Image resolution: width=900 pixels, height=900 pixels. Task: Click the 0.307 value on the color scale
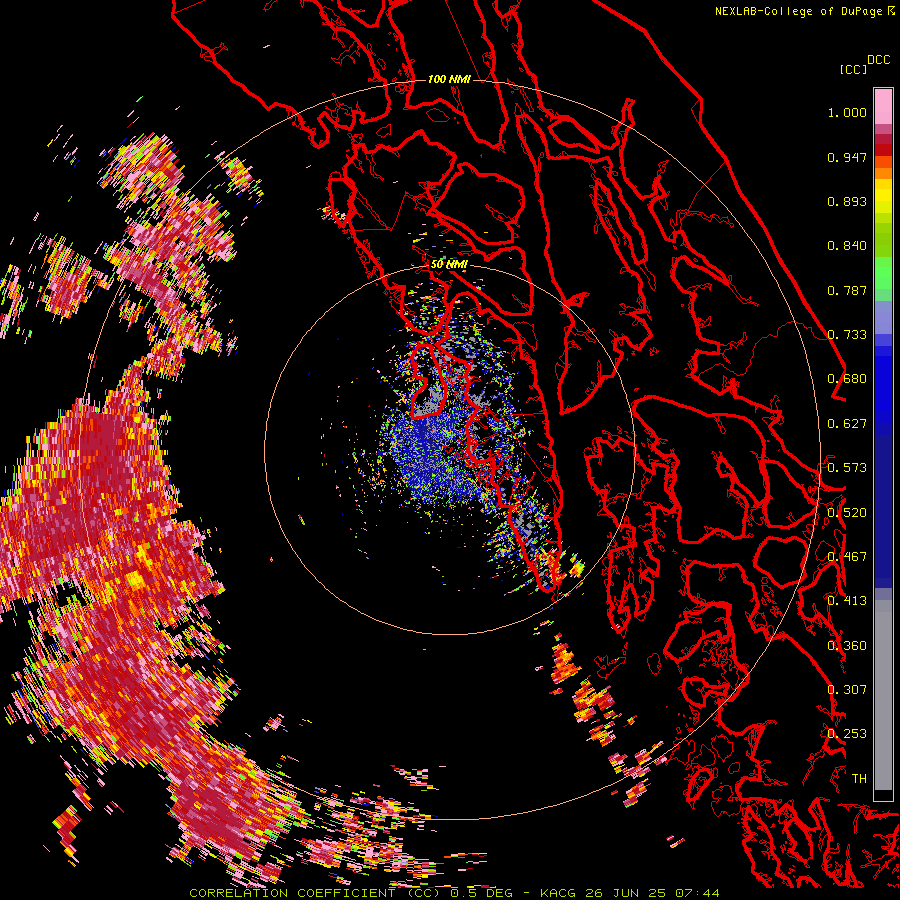(x=847, y=690)
